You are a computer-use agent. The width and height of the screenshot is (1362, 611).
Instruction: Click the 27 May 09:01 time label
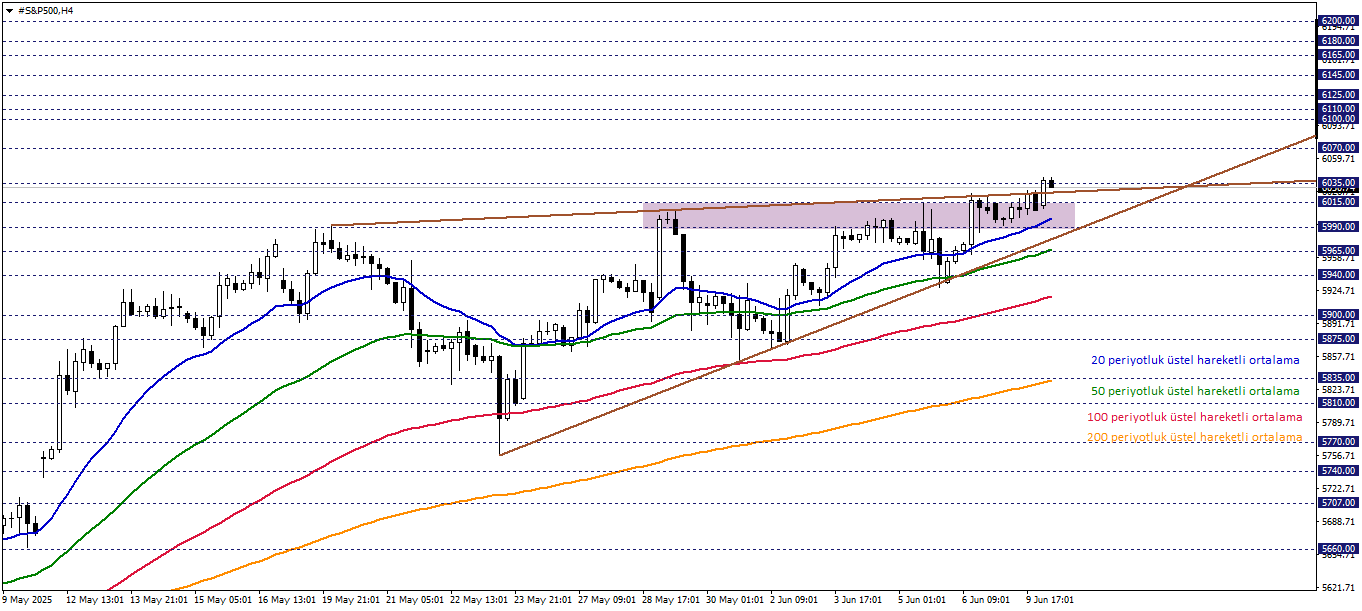[x=607, y=601]
